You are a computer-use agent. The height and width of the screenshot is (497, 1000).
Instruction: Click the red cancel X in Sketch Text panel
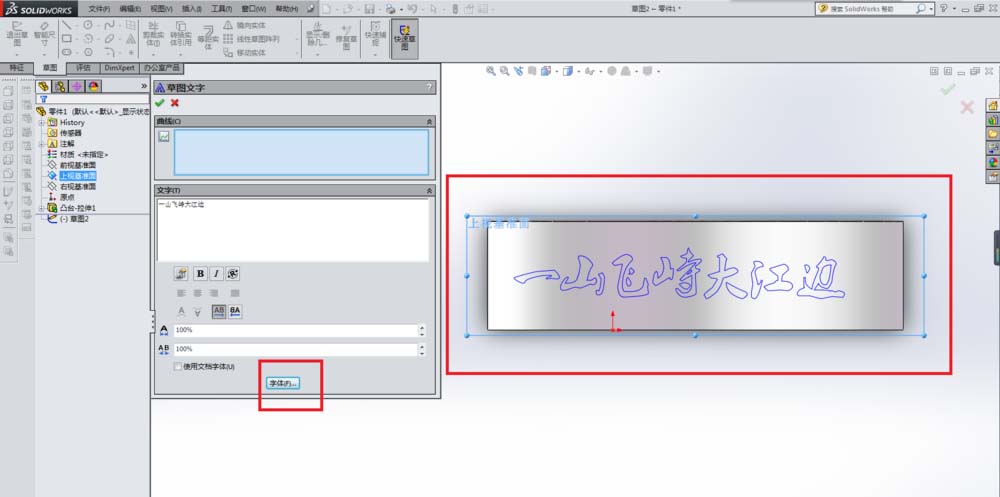pos(175,103)
